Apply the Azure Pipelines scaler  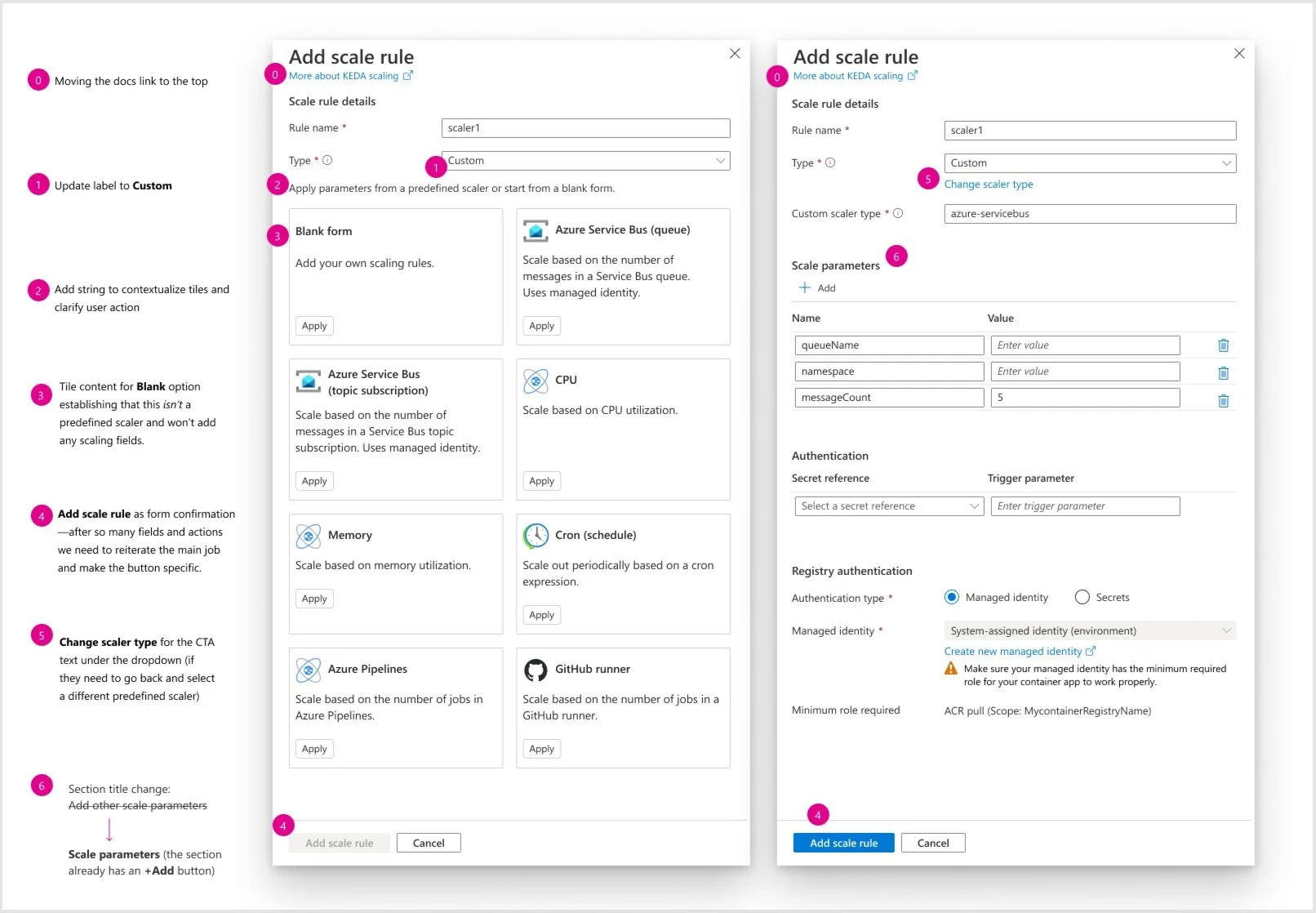coord(314,749)
